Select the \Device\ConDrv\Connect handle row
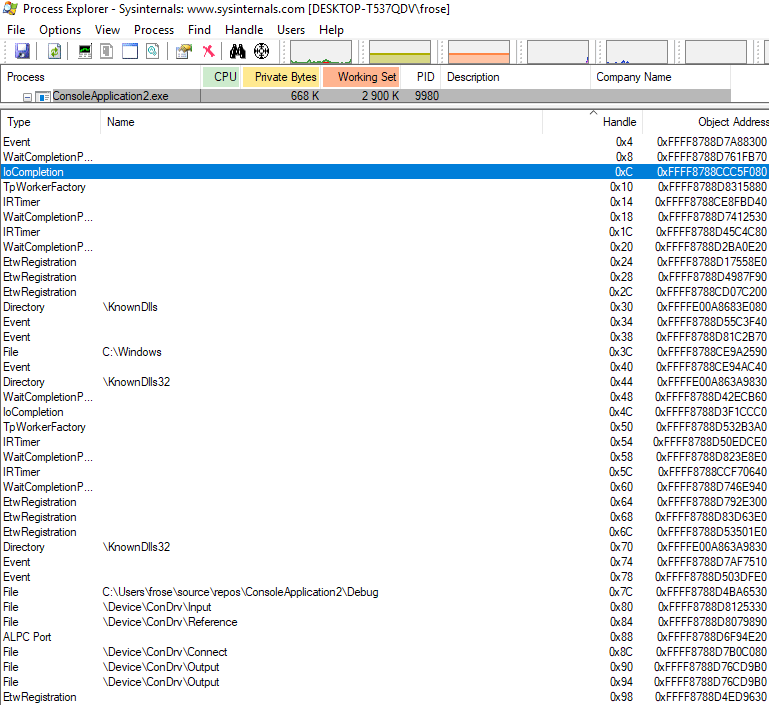The height and width of the screenshot is (705, 769). (x=384, y=652)
